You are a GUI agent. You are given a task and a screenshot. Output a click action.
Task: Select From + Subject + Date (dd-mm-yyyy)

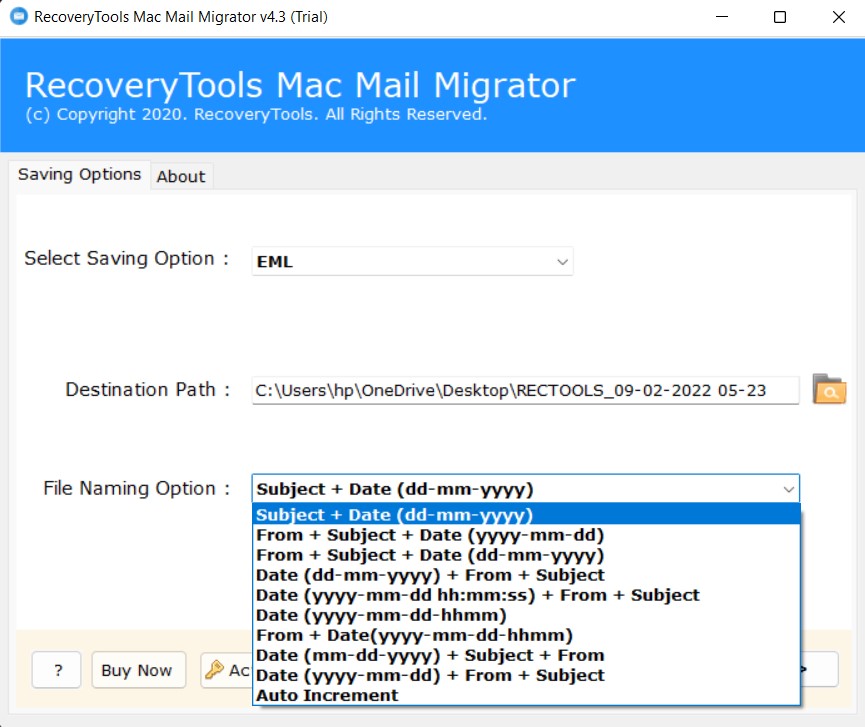click(x=526, y=555)
